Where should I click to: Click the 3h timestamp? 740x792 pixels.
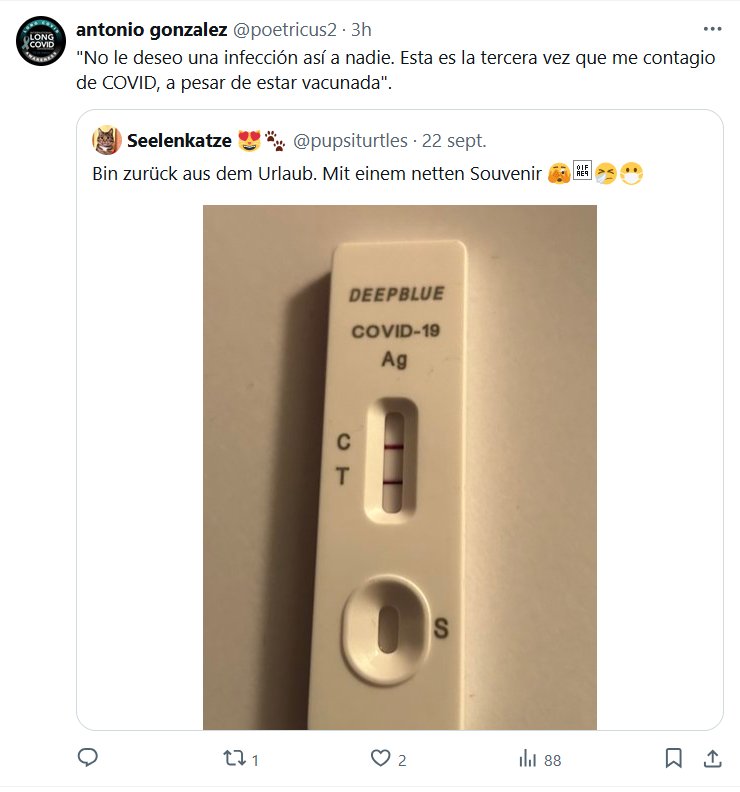point(360,29)
